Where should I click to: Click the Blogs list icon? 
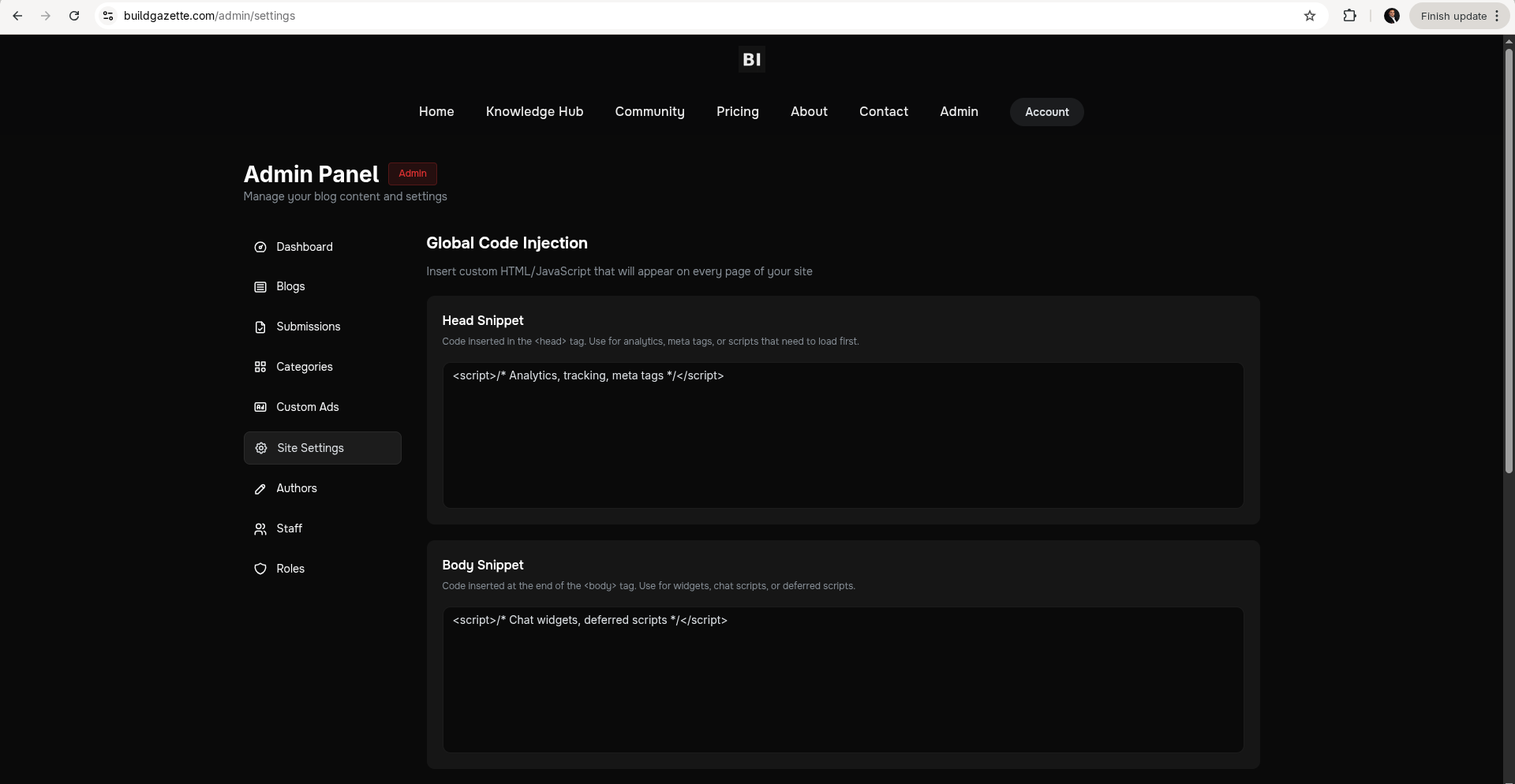tap(260, 287)
